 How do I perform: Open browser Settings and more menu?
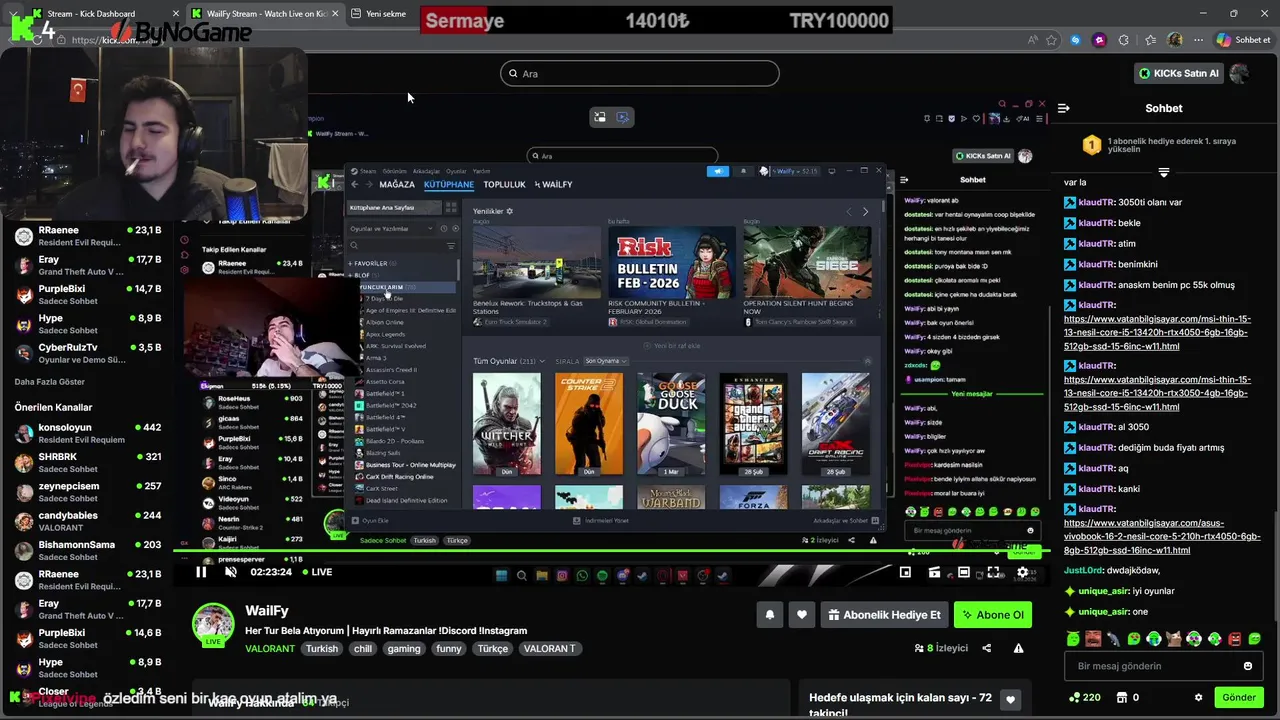coord(1197,40)
